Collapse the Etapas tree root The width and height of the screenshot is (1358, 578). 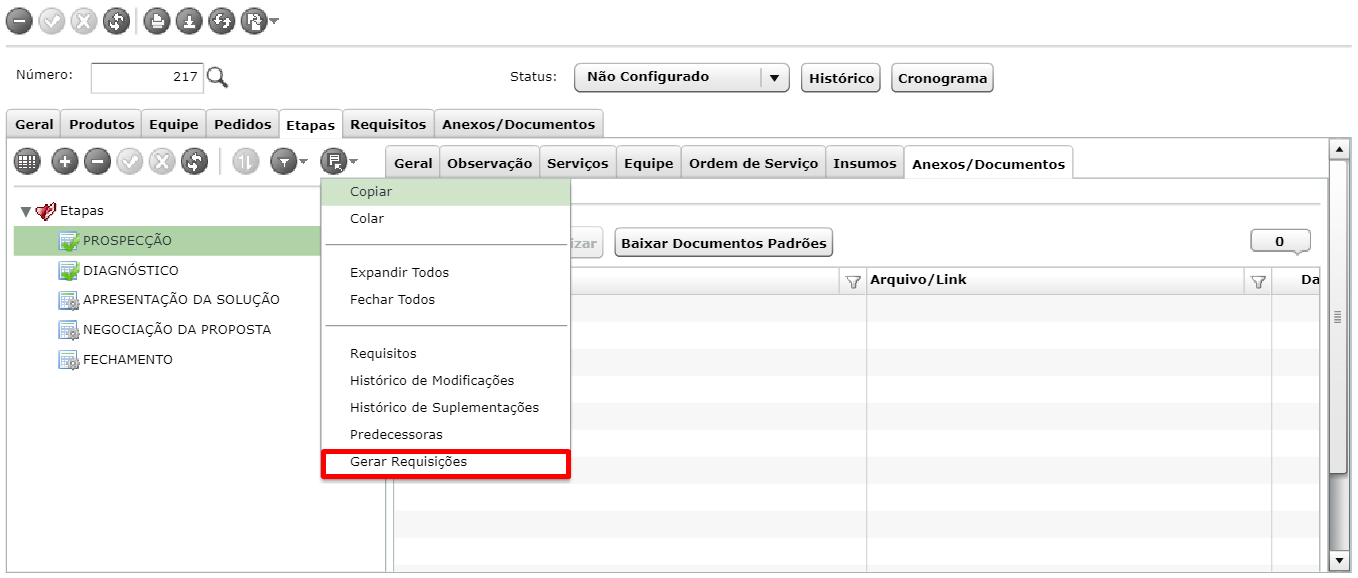click(26, 212)
